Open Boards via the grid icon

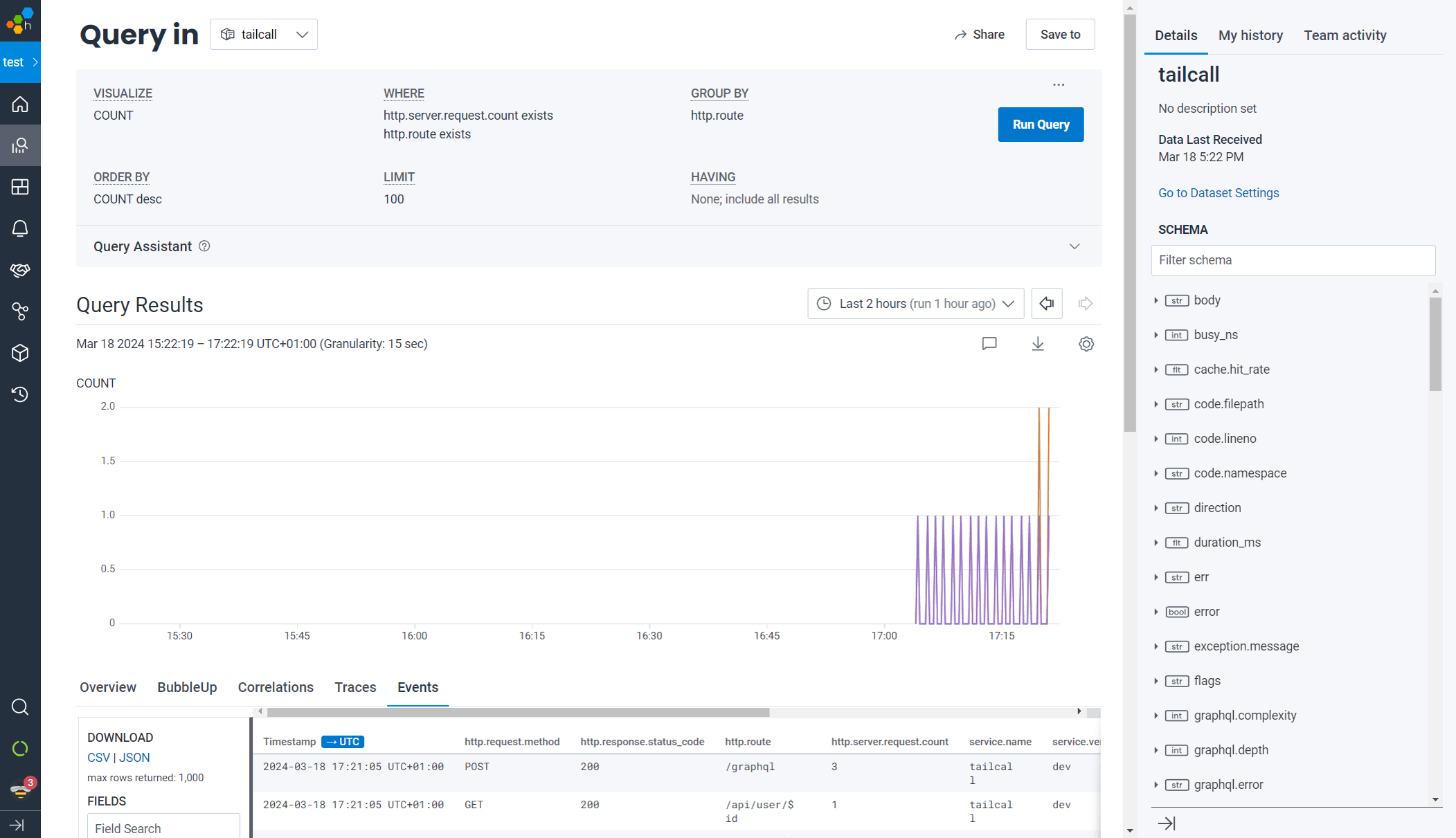tap(20, 187)
